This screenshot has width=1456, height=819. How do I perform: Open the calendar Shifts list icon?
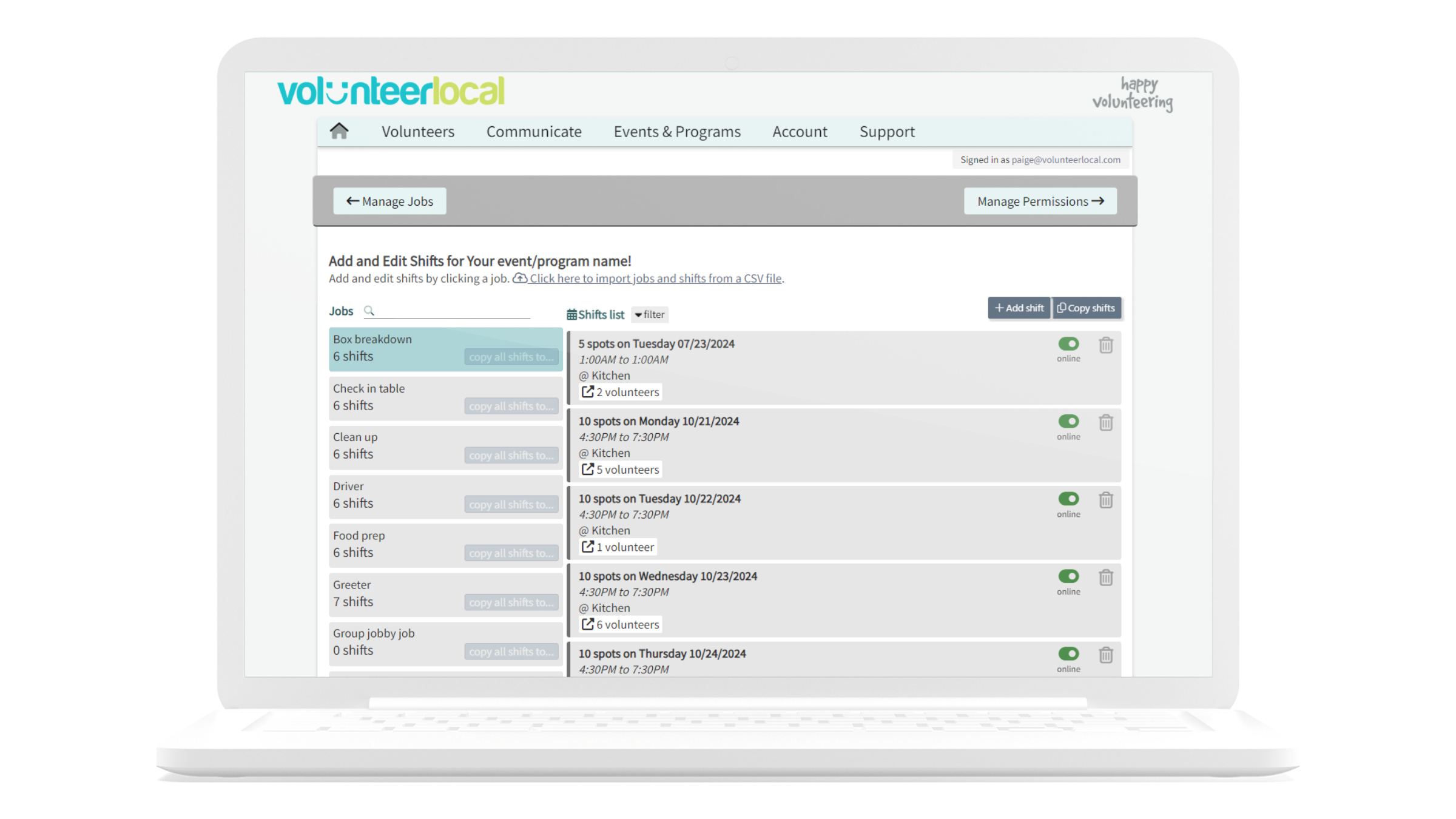click(x=571, y=314)
